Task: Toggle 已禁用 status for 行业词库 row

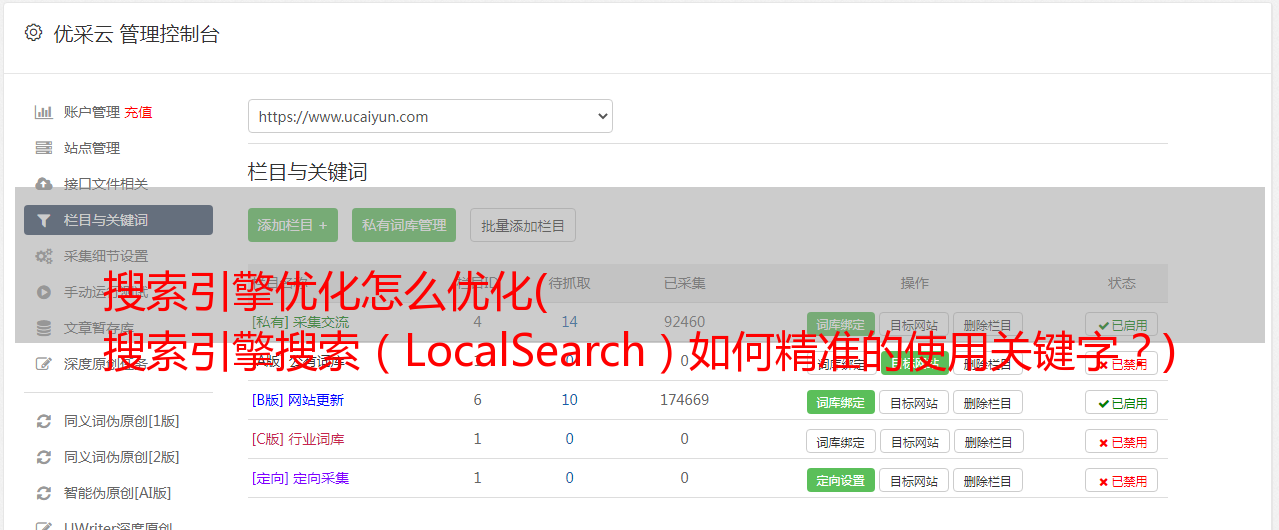Action: (1122, 441)
